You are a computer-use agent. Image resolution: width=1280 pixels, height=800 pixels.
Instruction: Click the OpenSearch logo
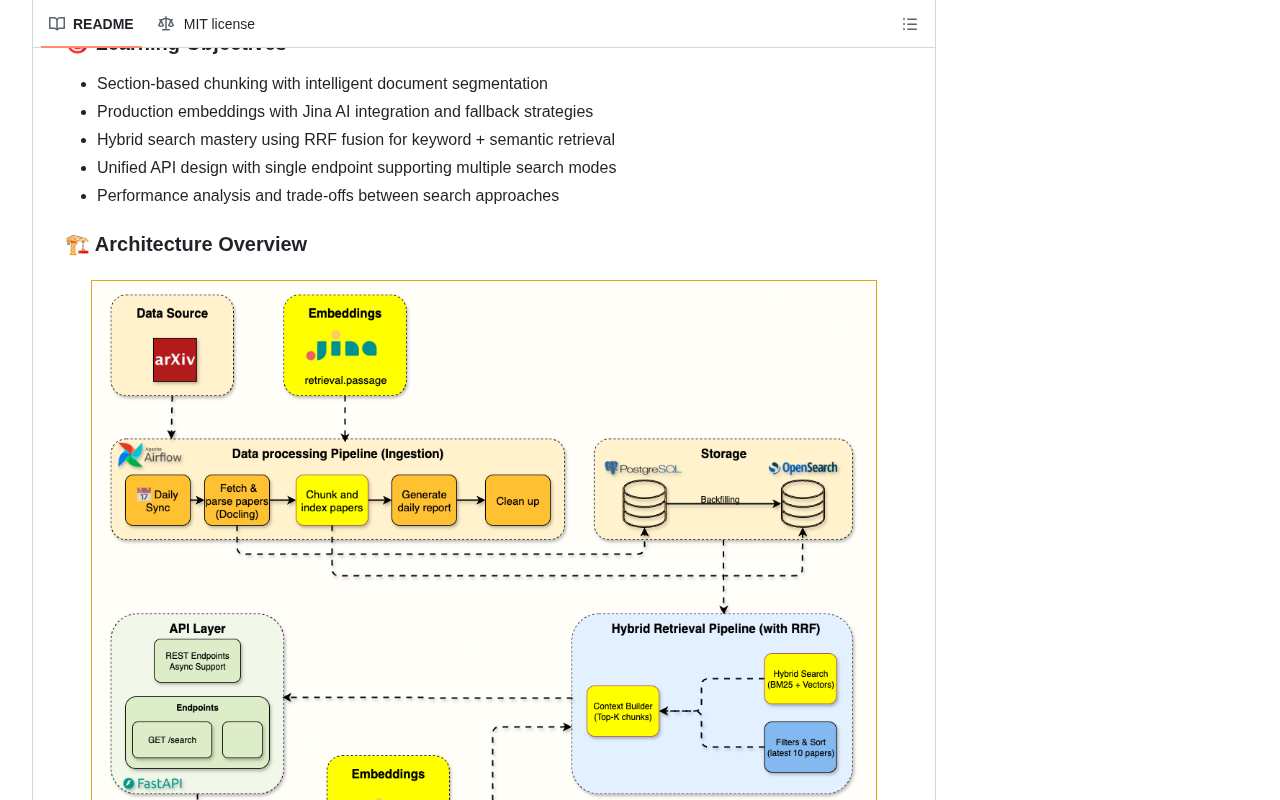coord(803,468)
